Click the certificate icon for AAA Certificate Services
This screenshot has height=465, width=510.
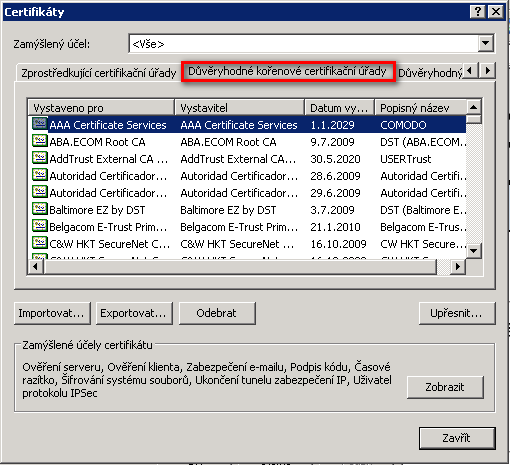coord(40,124)
